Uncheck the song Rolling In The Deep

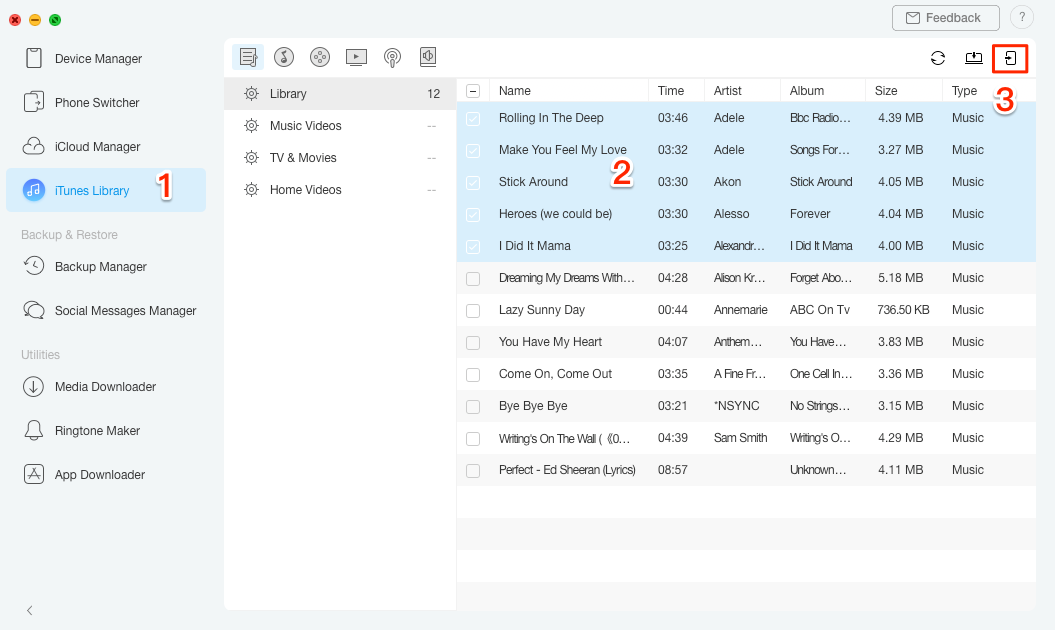(x=473, y=117)
